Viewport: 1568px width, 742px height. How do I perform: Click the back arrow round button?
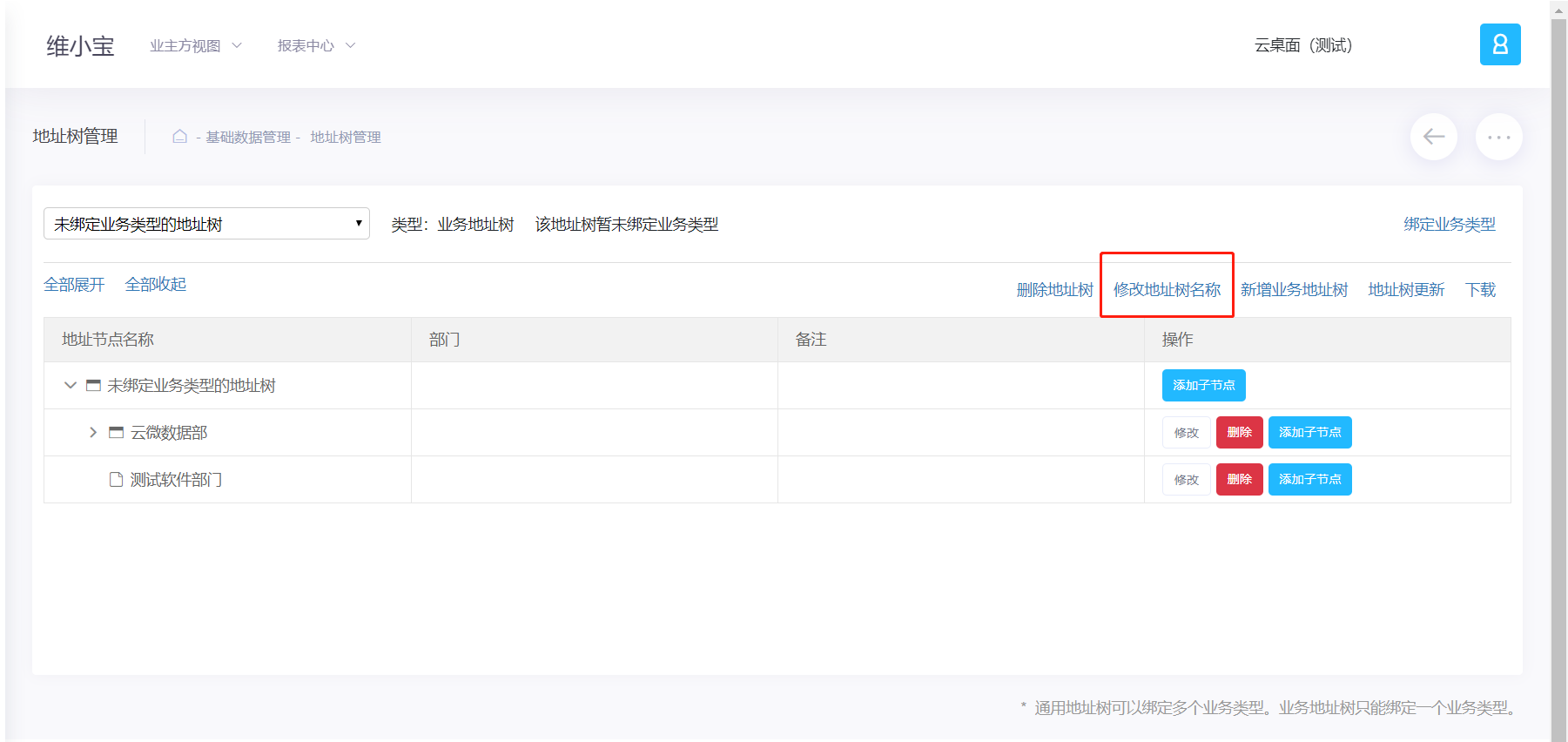1433,137
